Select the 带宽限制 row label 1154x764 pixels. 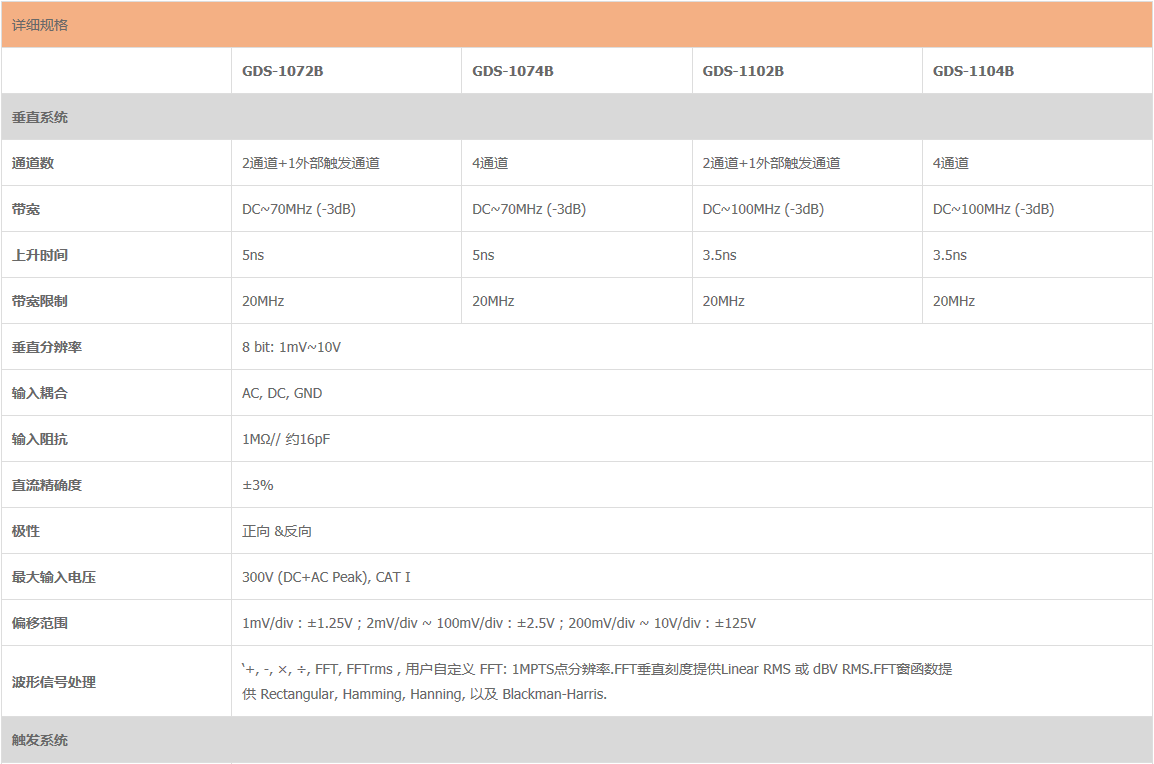pyautogui.click(x=40, y=301)
